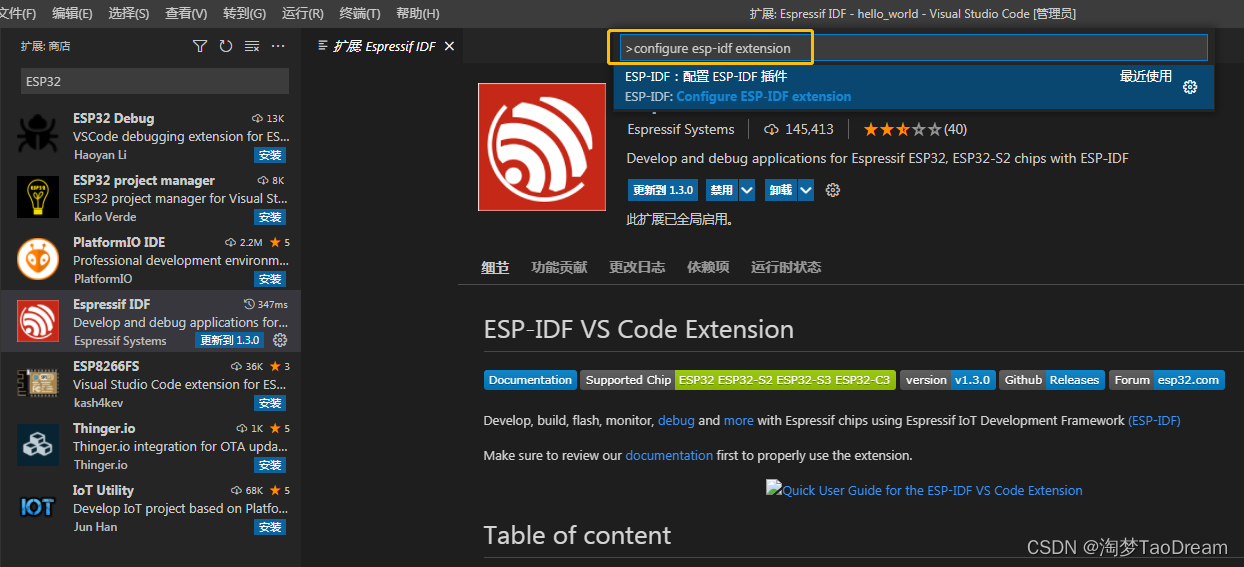Install the Thinger.io extension

(270, 465)
